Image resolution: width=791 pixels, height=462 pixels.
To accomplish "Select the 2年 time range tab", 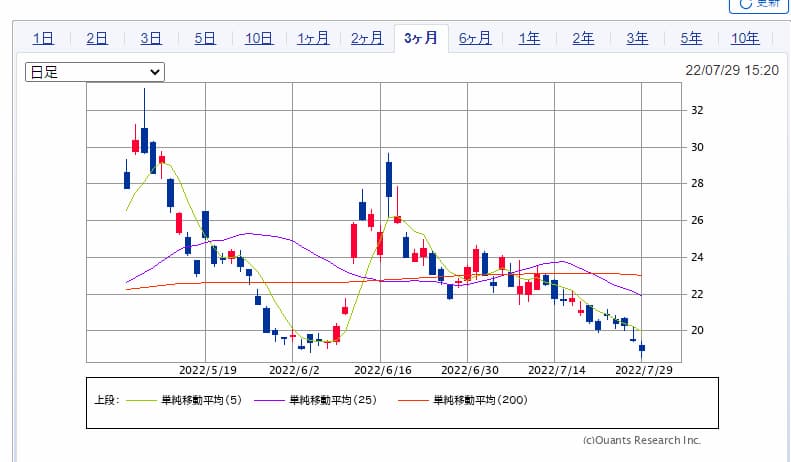I will pyautogui.click(x=583, y=38).
